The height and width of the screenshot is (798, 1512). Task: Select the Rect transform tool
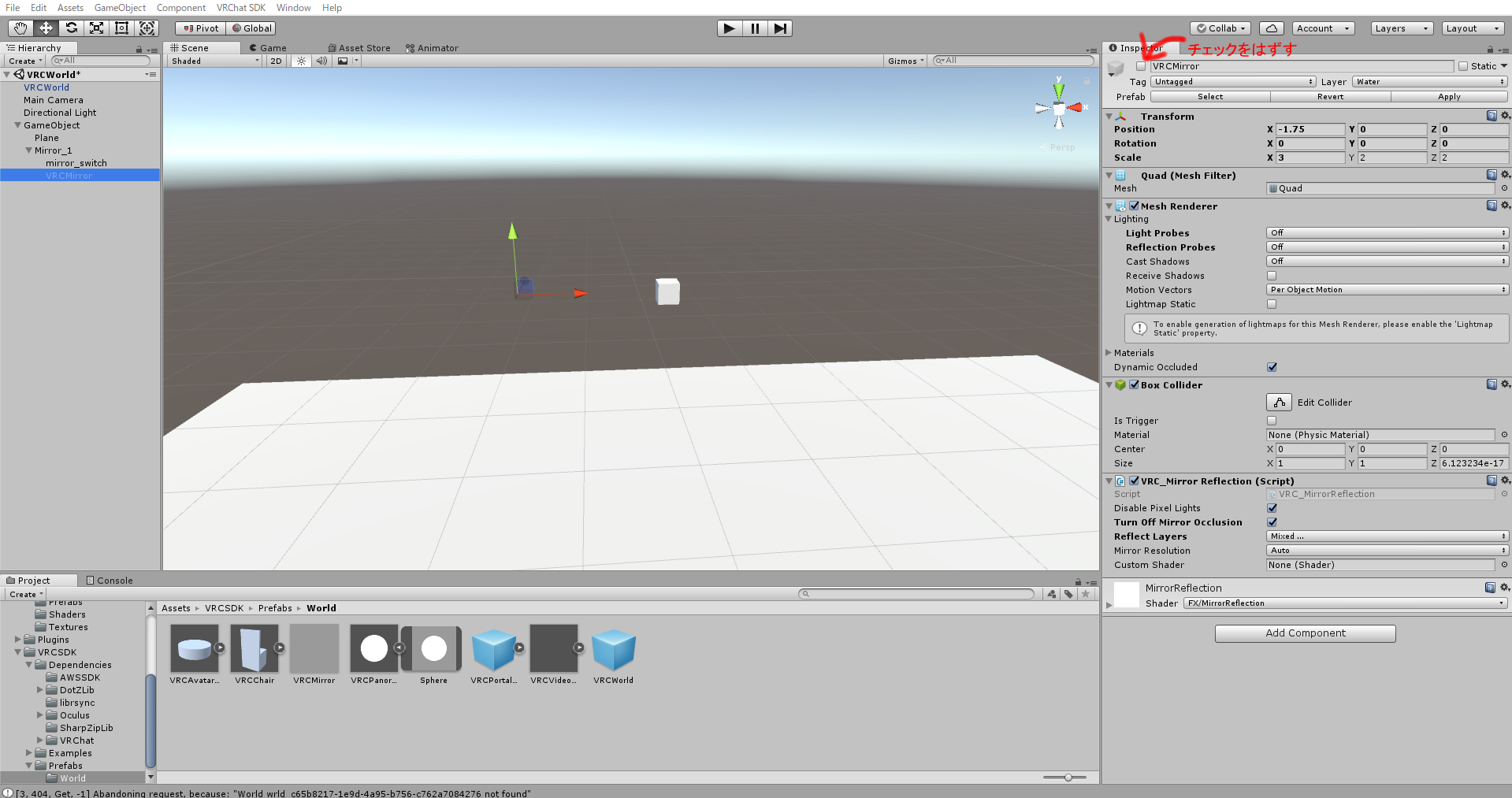(x=121, y=28)
